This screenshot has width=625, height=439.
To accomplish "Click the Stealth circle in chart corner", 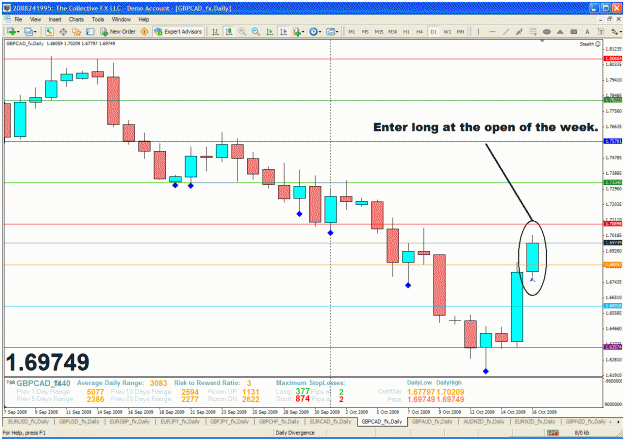I will (x=597, y=44).
